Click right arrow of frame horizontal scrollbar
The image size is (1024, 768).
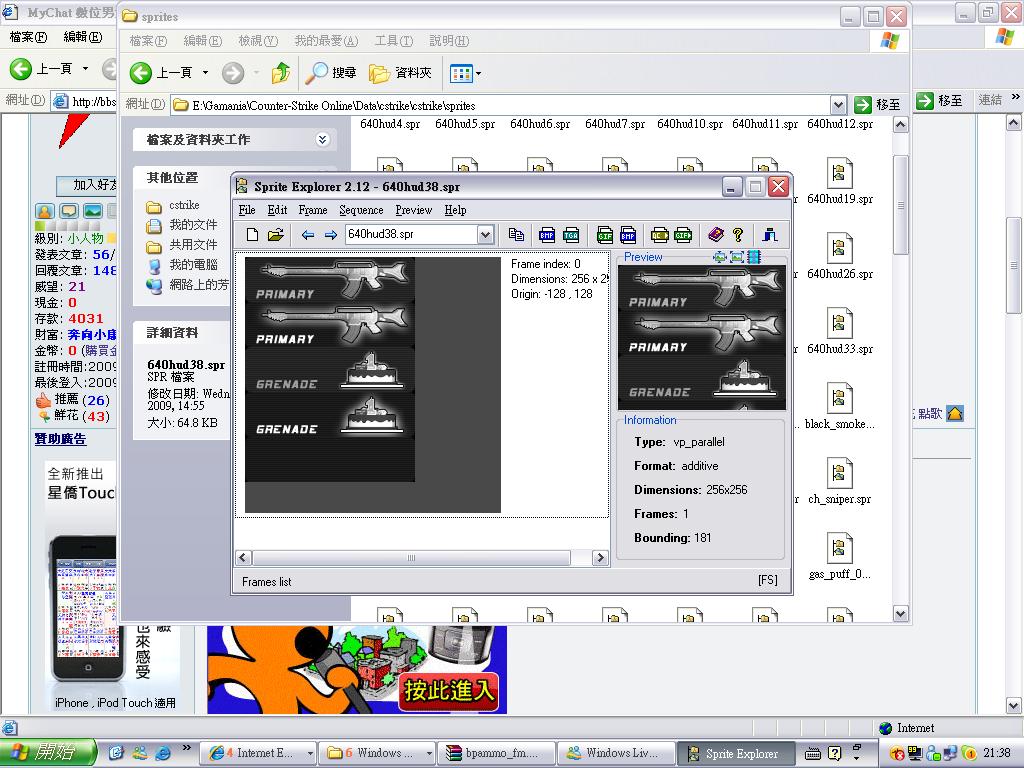[600, 558]
